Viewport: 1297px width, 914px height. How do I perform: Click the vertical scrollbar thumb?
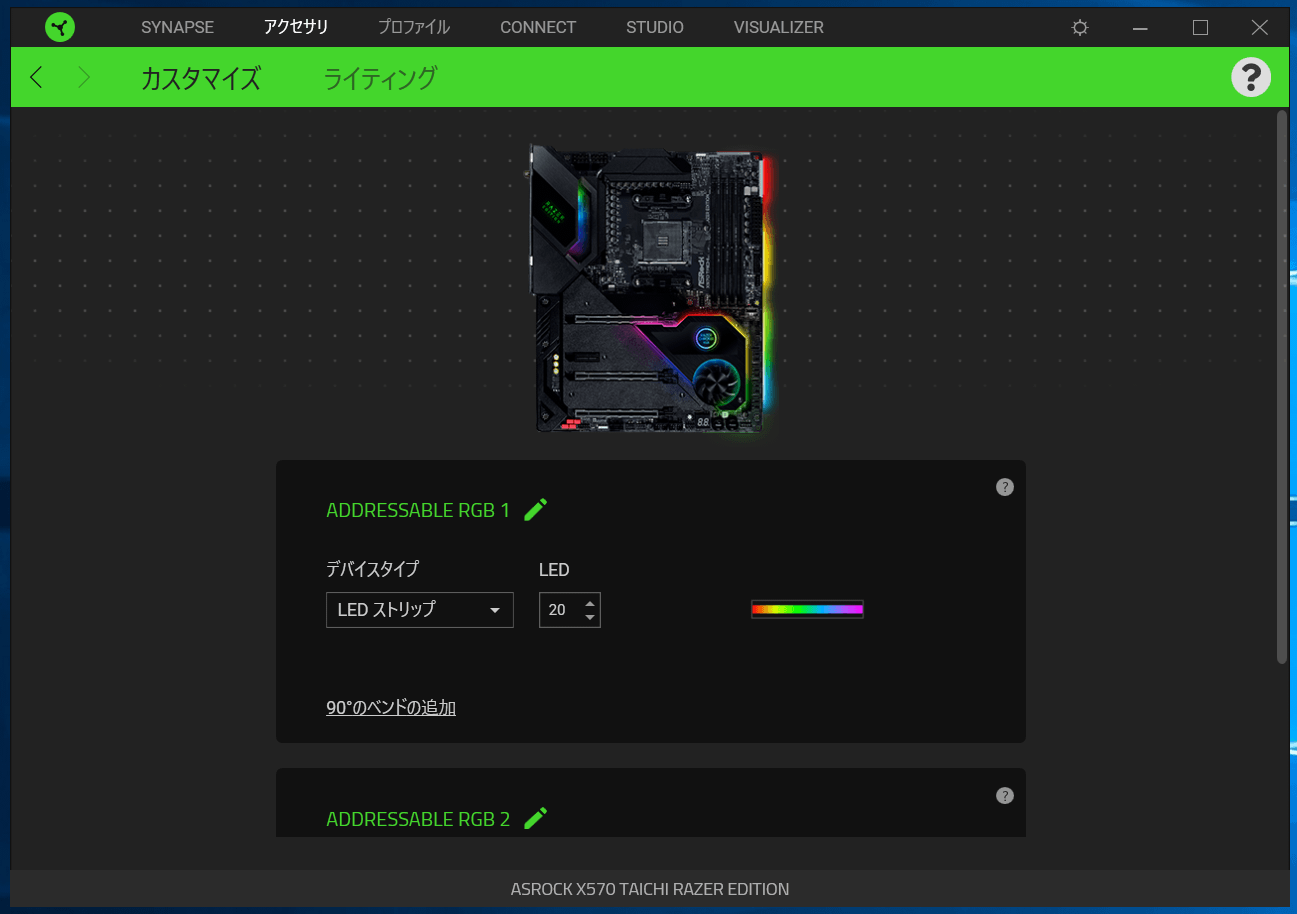1282,387
